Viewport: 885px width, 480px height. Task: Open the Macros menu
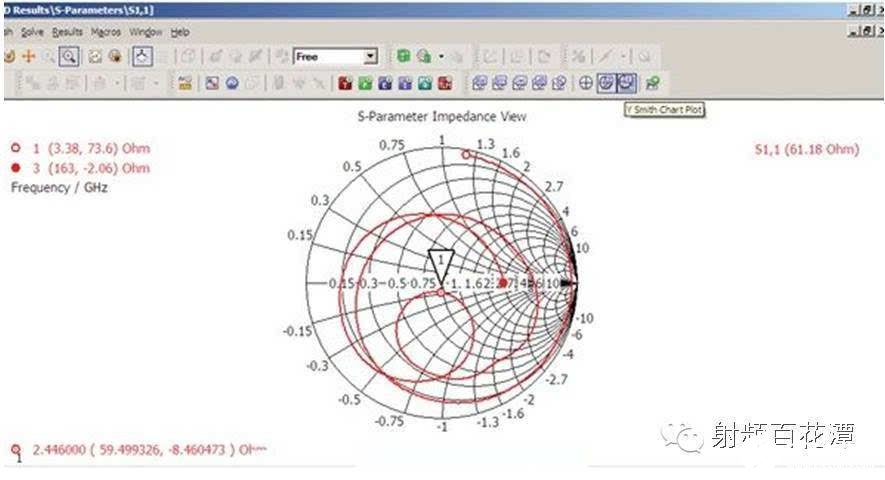pos(106,32)
